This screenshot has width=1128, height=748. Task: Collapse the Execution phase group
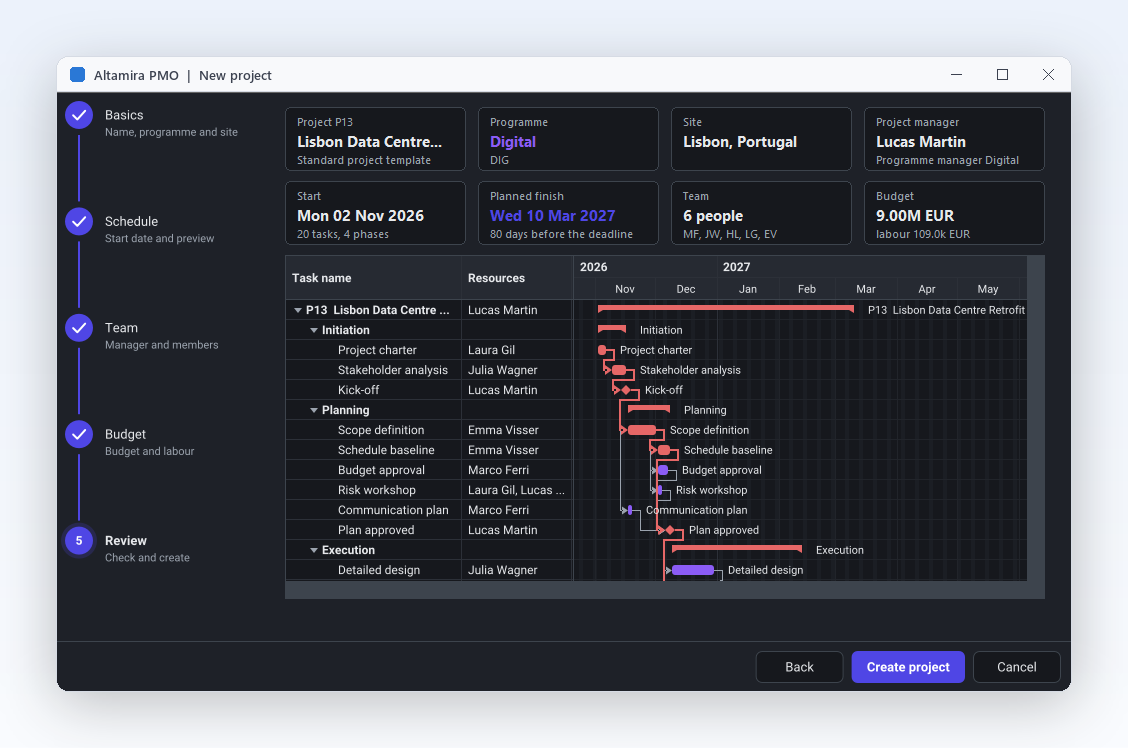[x=314, y=550]
